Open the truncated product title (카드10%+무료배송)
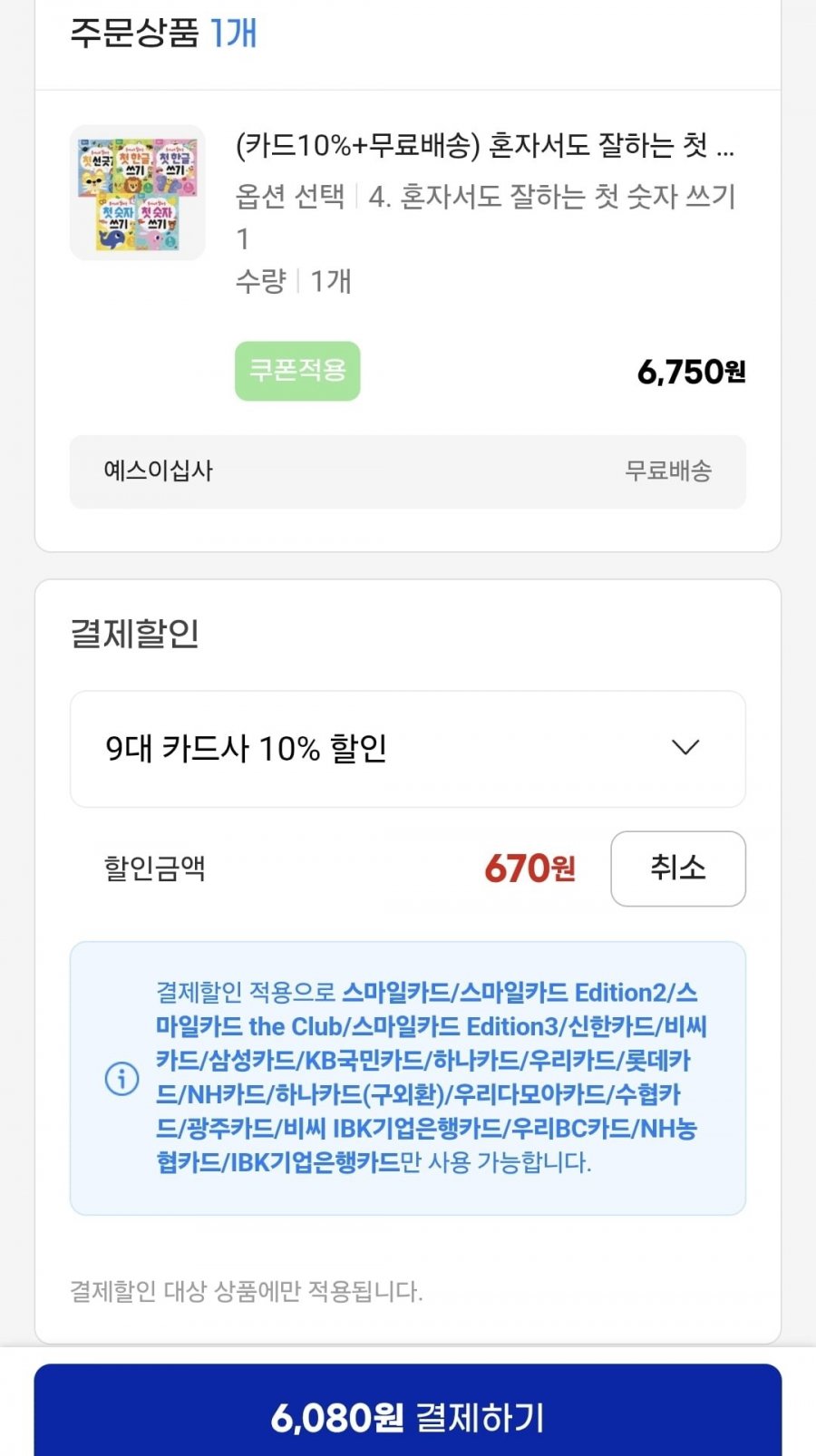Image resolution: width=816 pixels, height=1456 pixels. point(485,145)
